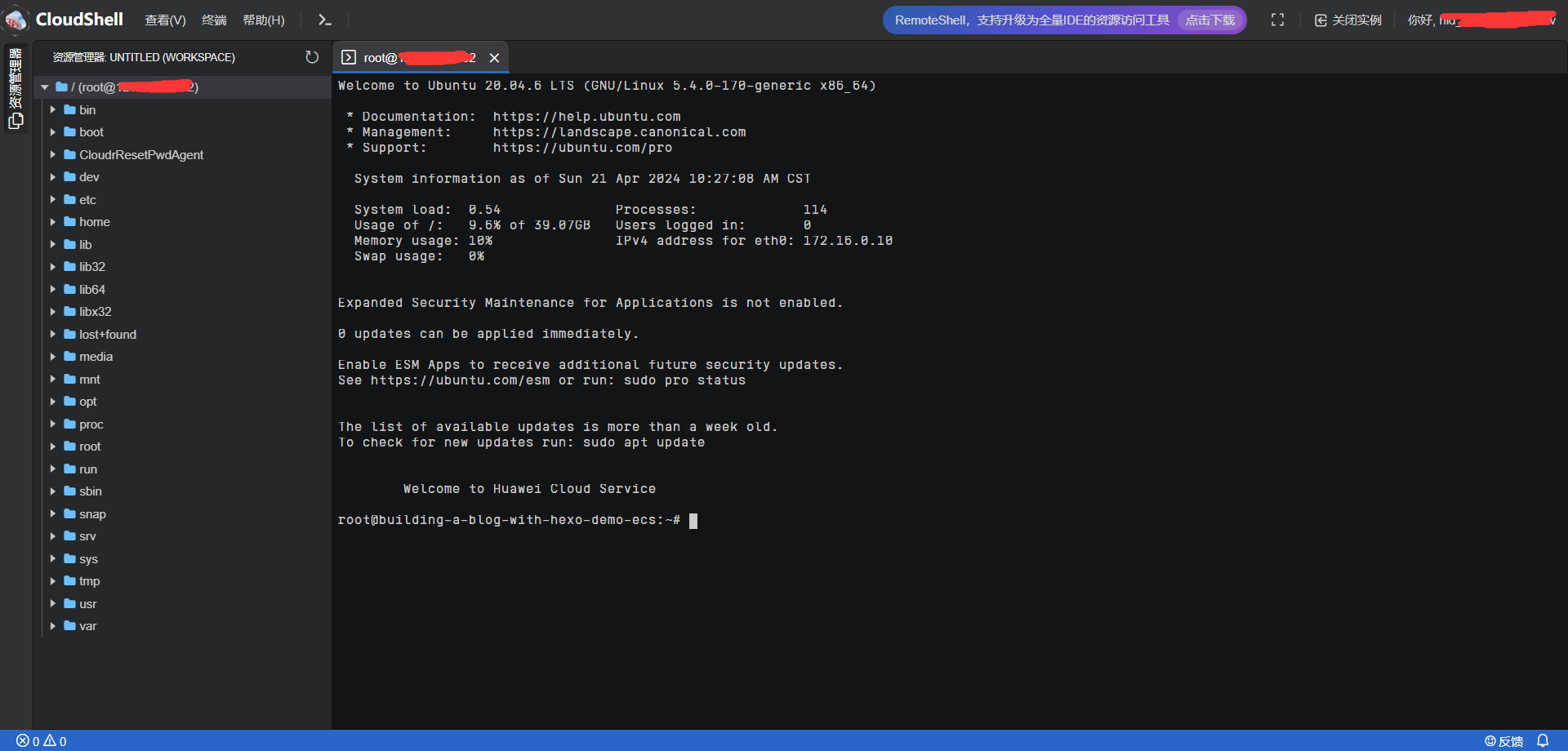Open new terminal via prompt icon
1568x751 pixels.
[324, 20]
